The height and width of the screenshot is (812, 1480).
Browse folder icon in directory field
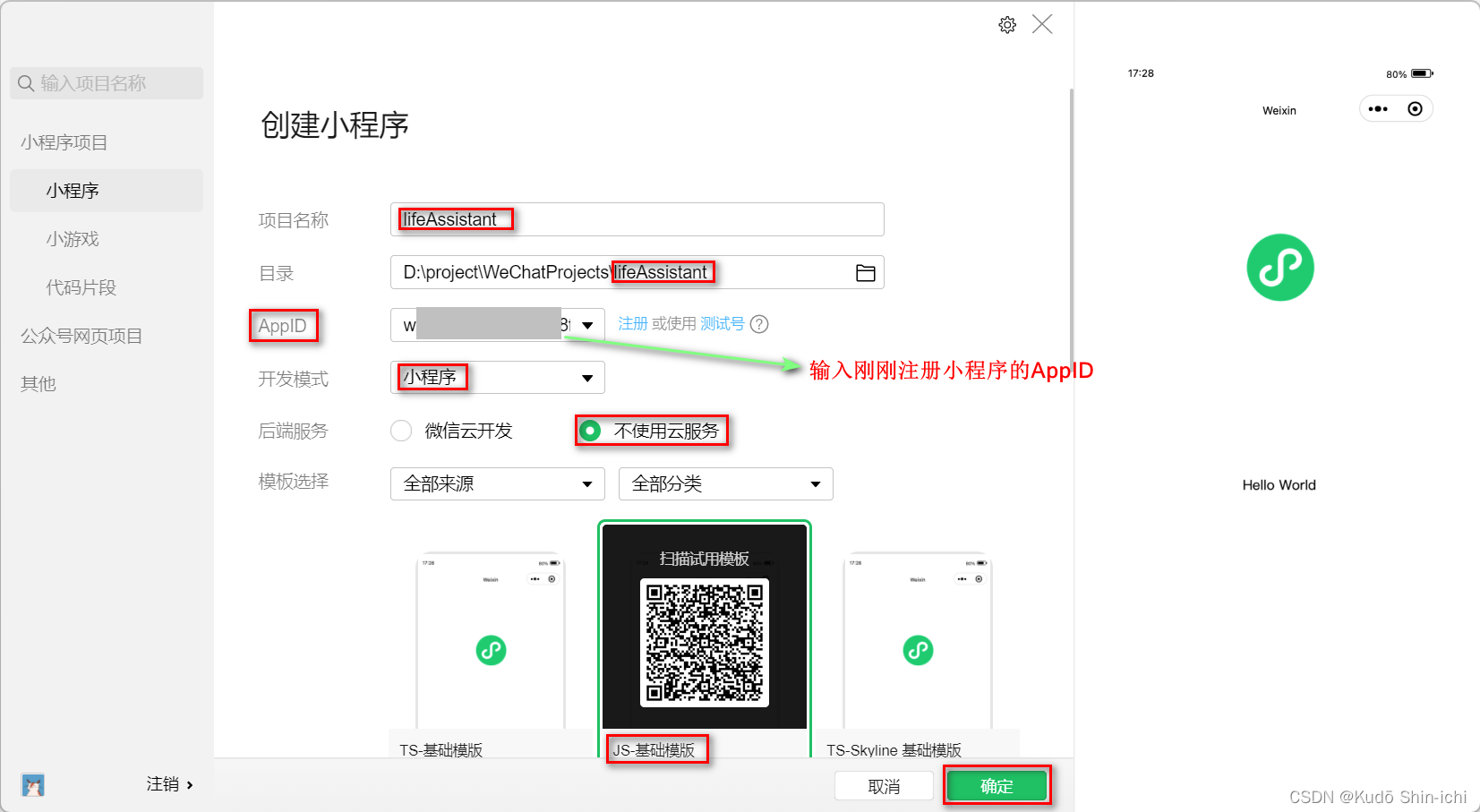click(x=865, y=273)
